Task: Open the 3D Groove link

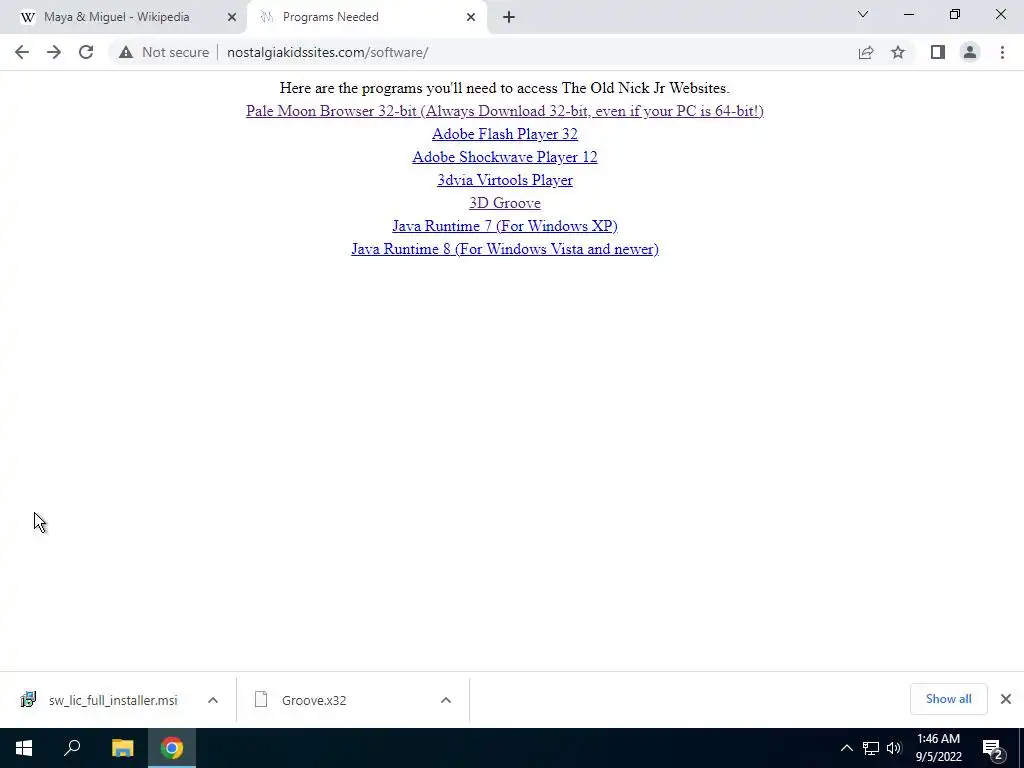Action: click(x=505, y=203)
